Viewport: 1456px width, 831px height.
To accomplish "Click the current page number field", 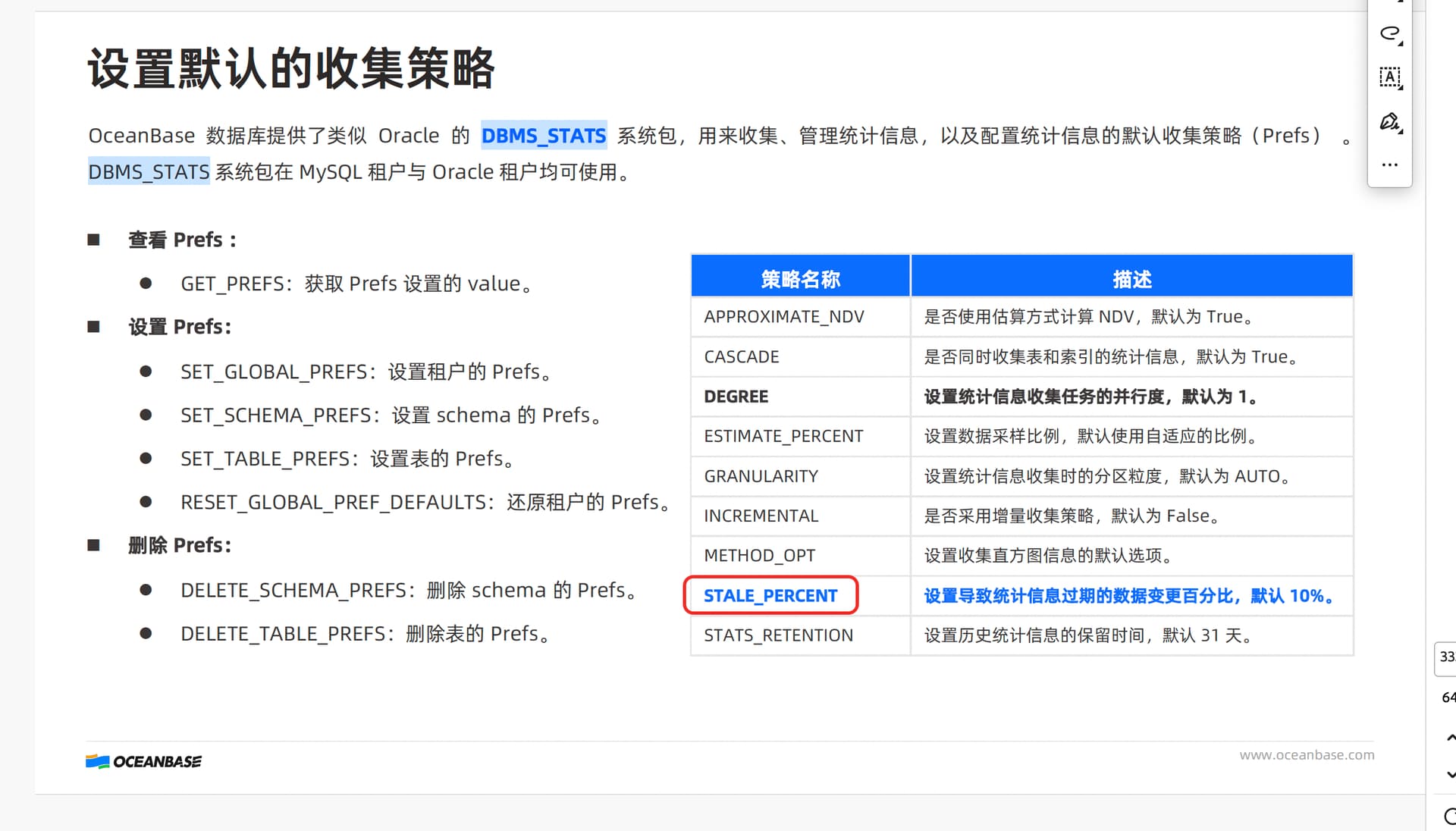I will point(1446,657).
